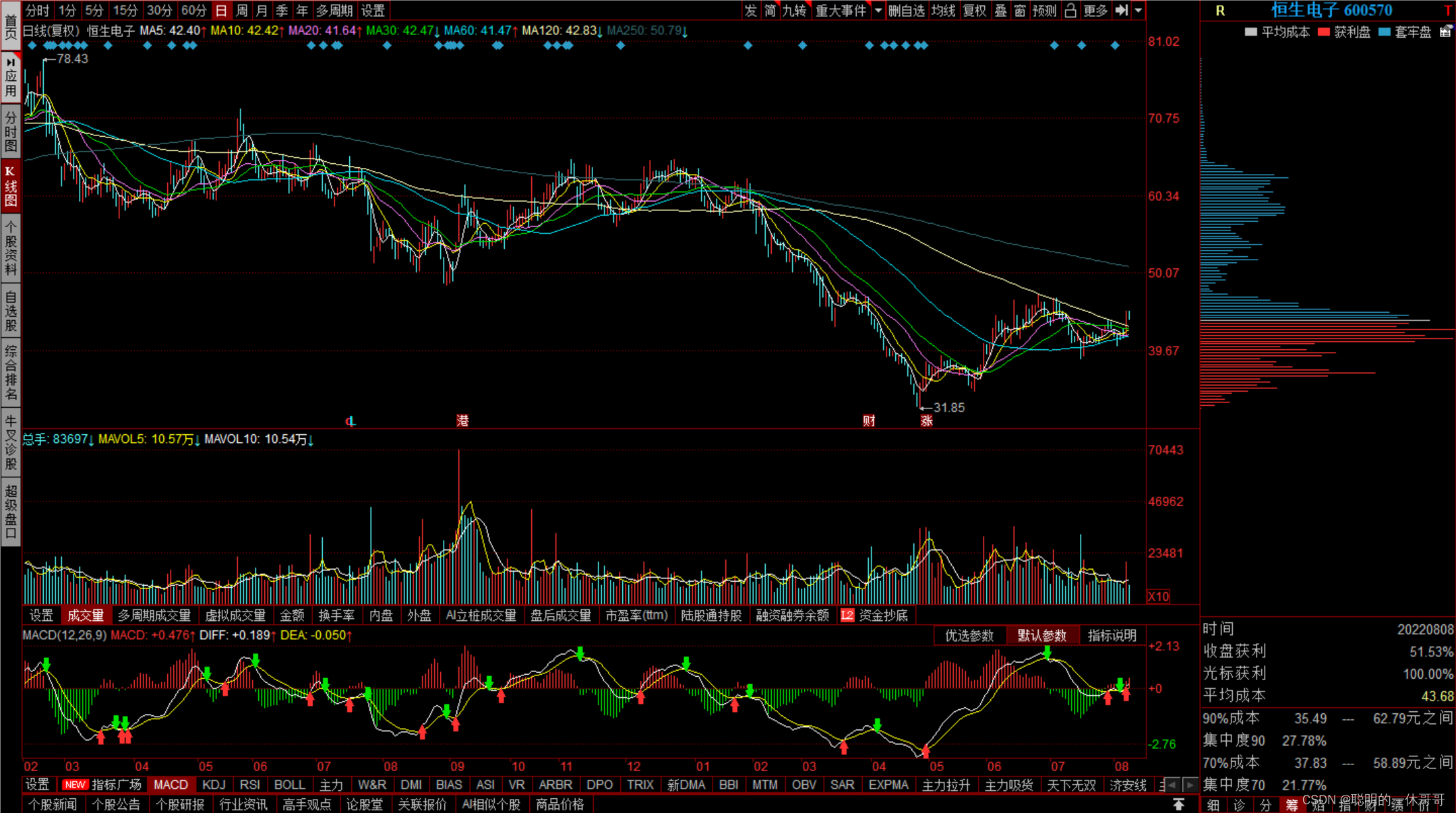
Task: Click the 港 marker below price chart
Action: [462, 421]
